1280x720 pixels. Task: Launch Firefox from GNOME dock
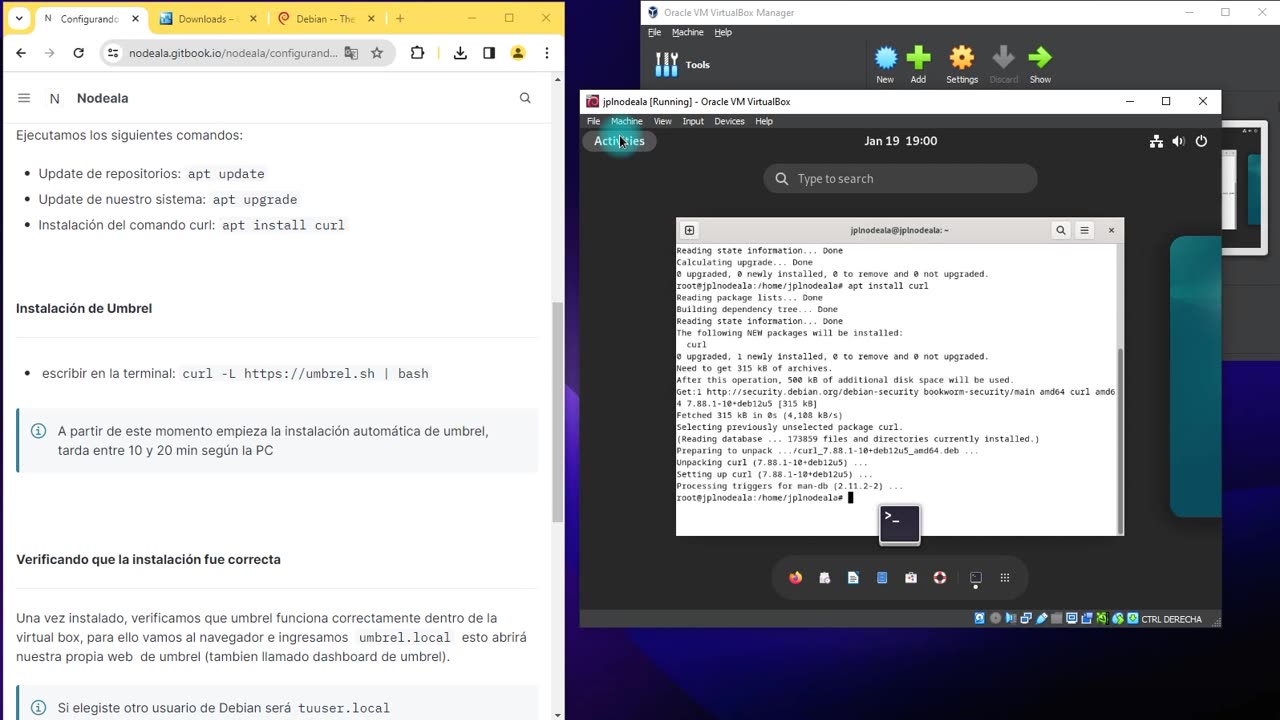pos(795,578)
